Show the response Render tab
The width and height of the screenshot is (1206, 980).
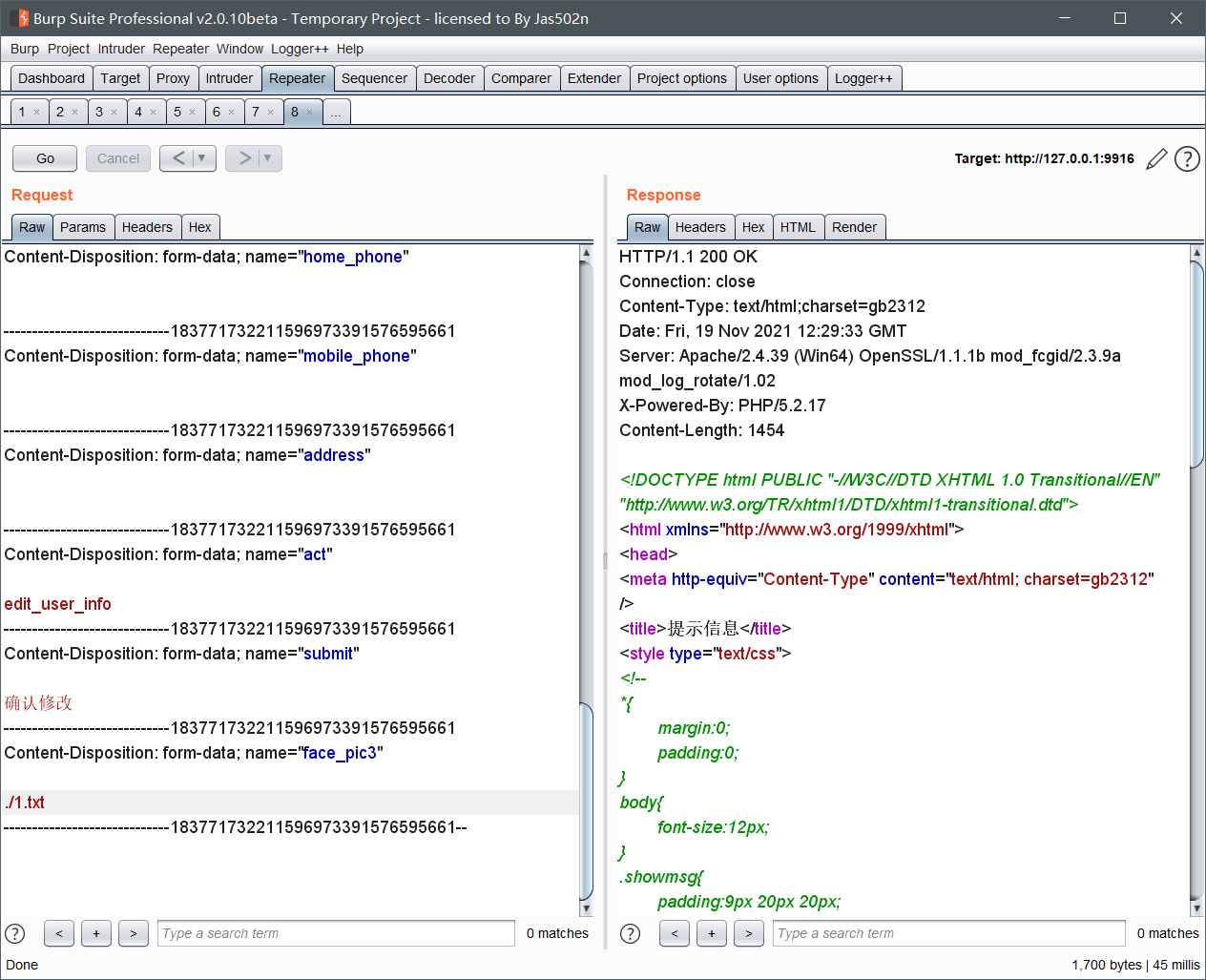click(854, 227)
